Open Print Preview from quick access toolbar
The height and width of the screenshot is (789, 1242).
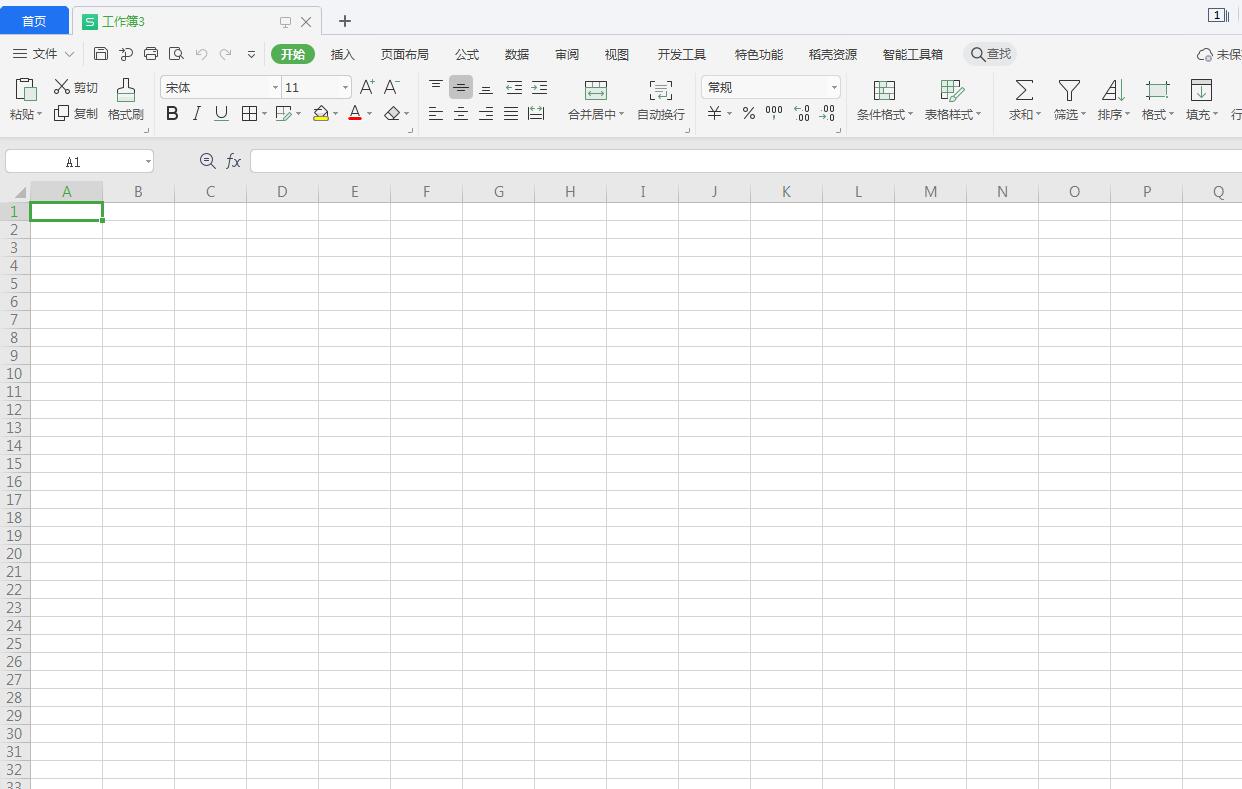coord(176,54)
